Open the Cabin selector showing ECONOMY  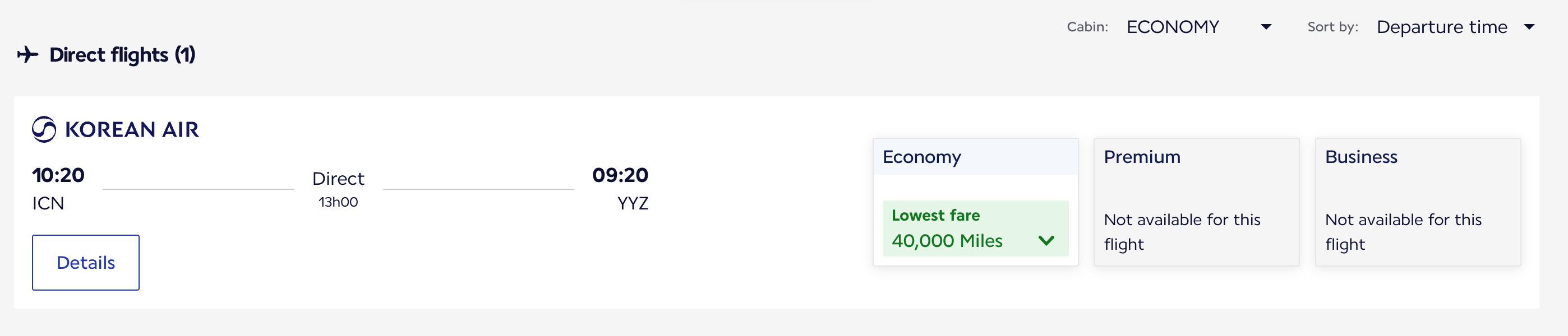coord(1172,27)
